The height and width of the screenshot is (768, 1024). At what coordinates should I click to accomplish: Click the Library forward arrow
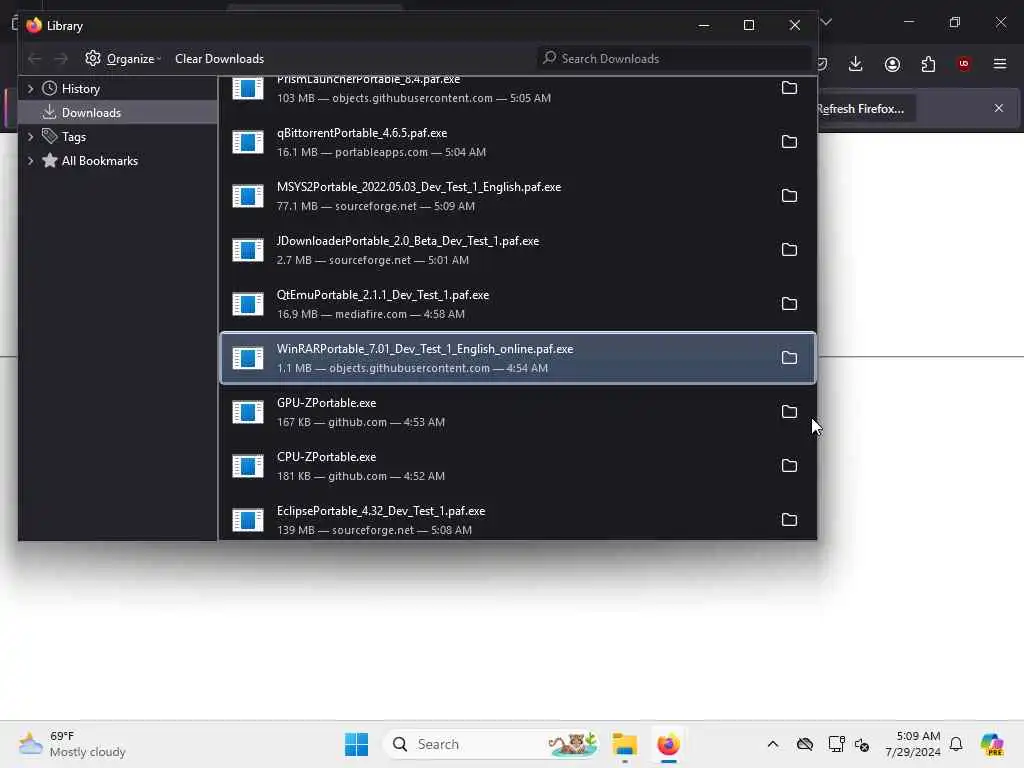tap(61, 59)
